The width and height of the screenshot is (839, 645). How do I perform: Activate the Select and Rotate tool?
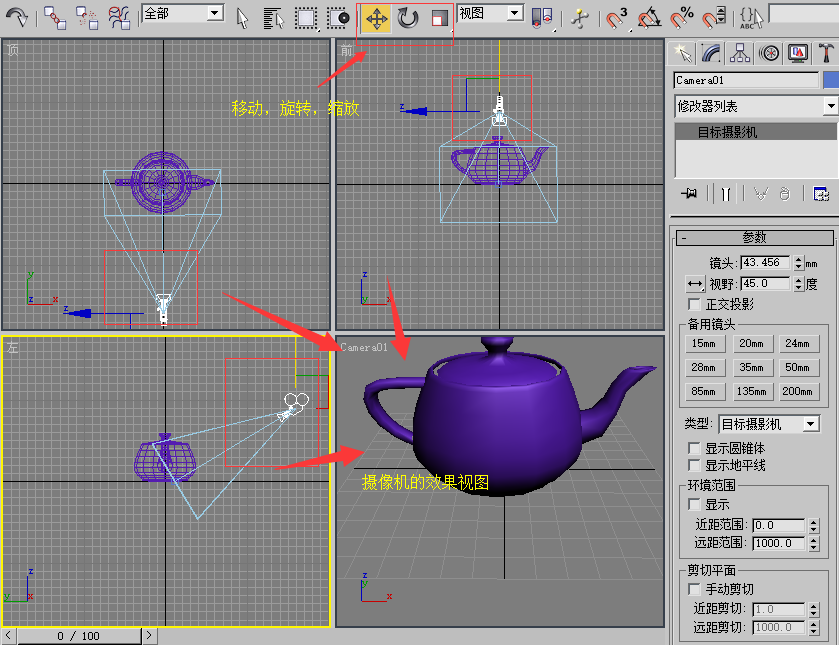click(408, 19)
